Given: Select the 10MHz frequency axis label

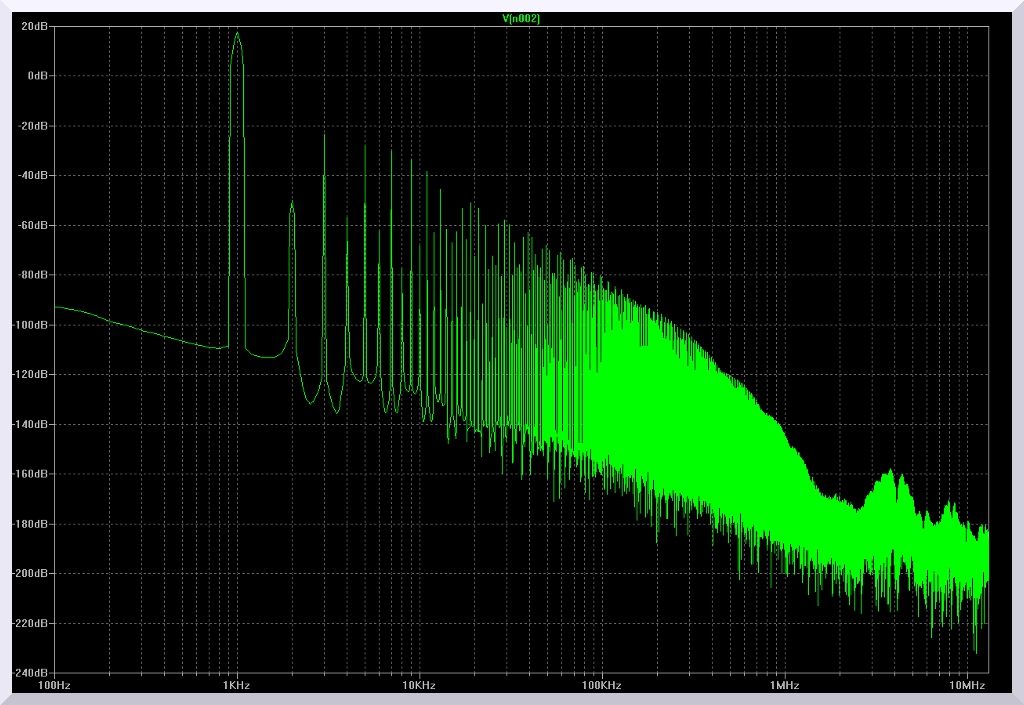Looking at the screenshot, I should (x=965, y=686).
